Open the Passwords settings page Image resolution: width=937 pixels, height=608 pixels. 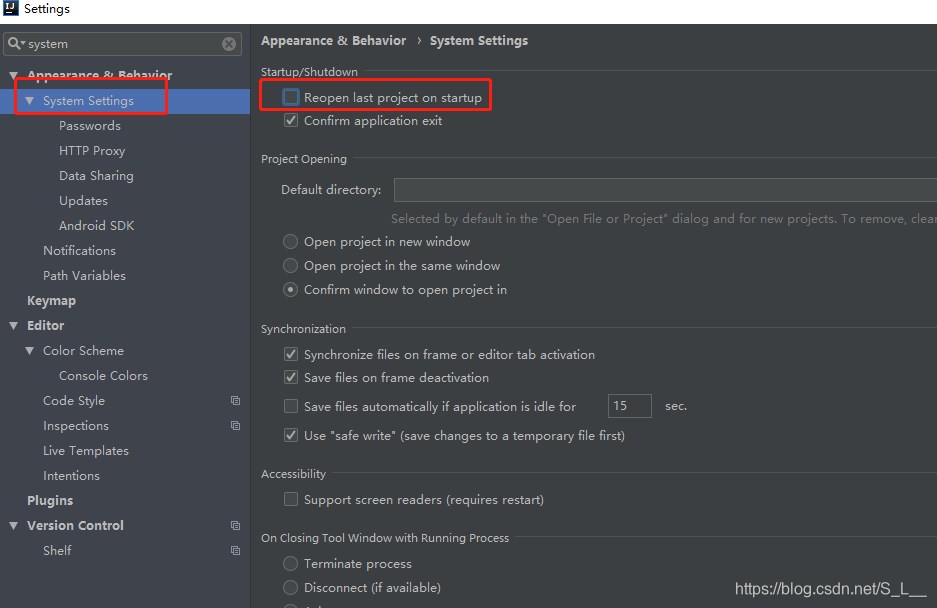[90, 126]
